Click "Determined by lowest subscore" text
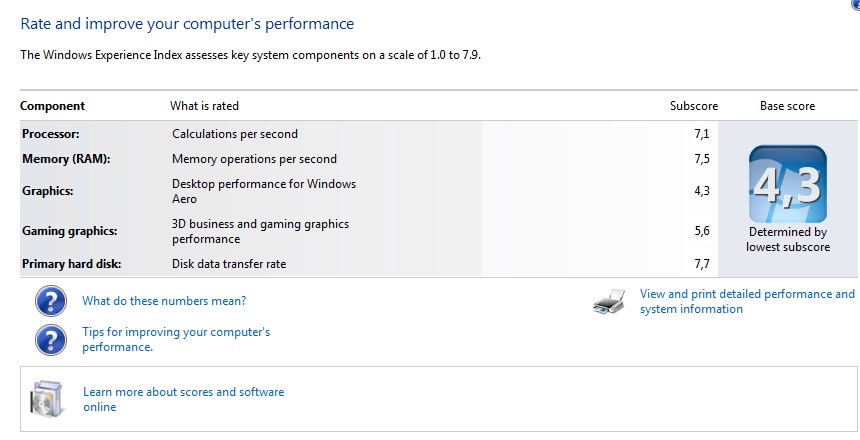The height and width of the screenshot is (440, 860). point(788,239)
